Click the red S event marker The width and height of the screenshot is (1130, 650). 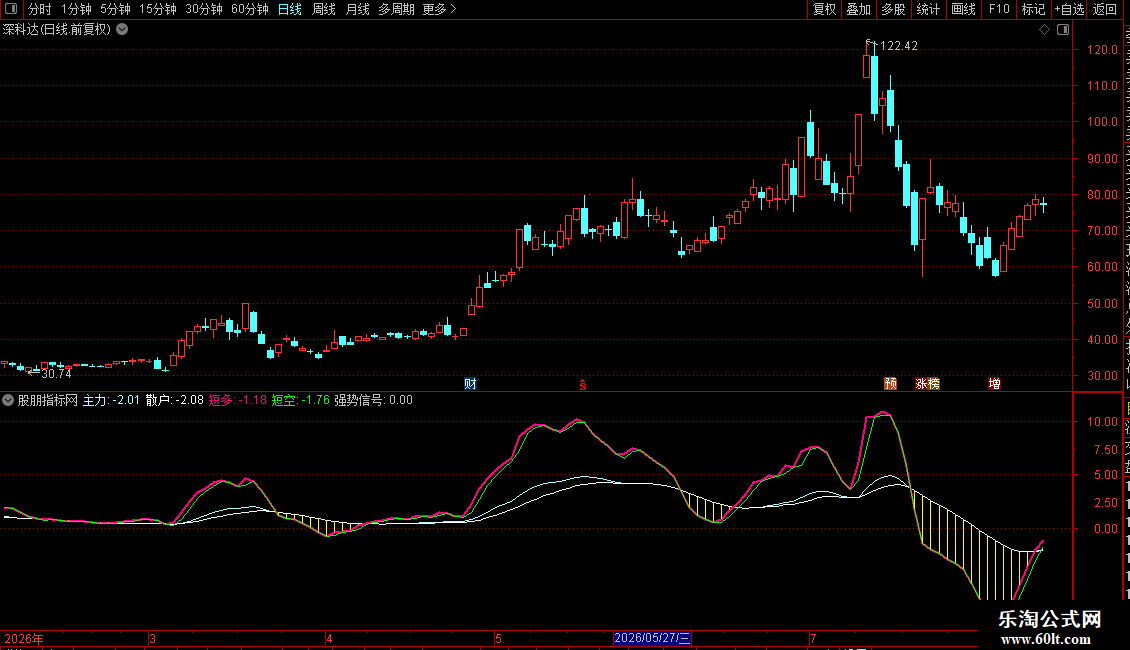pos(582,385)
